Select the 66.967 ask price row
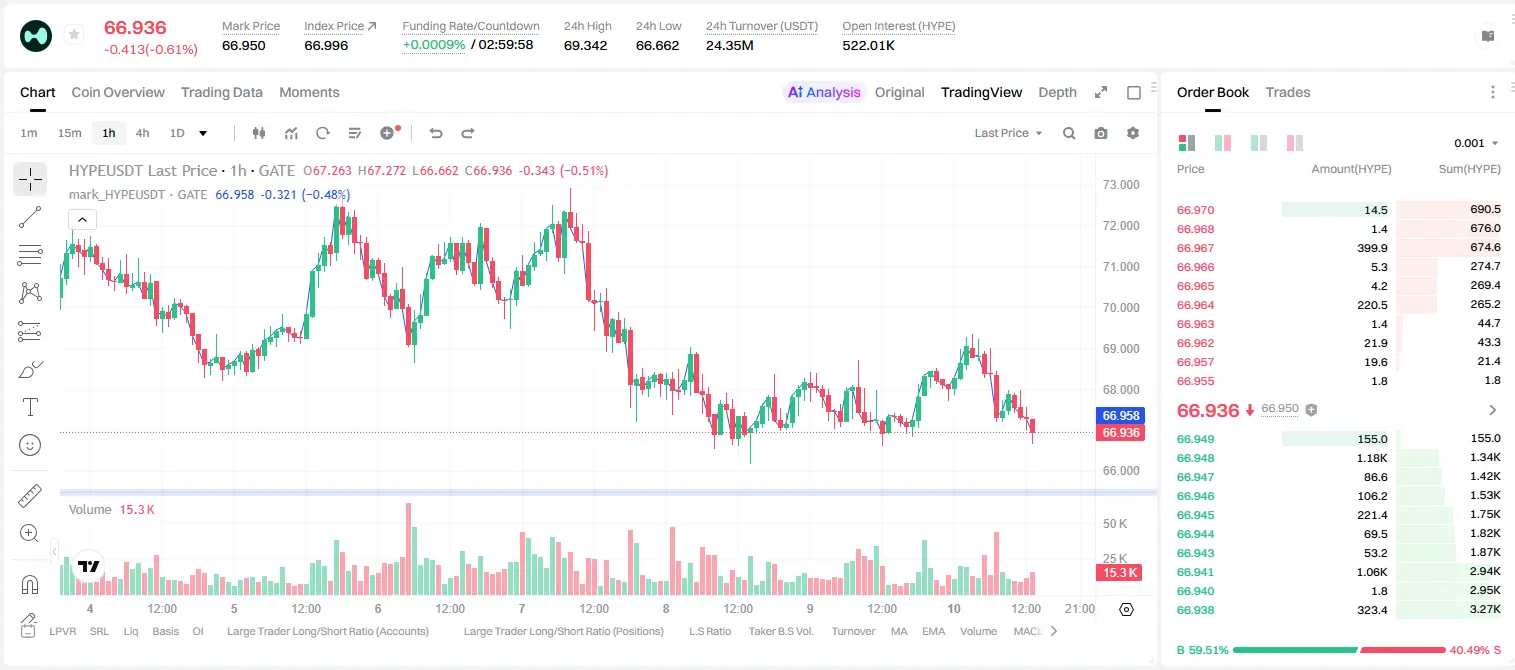Image resolution: width=1515 pixels, height=670 pixels. click(x=1339, y=248)
